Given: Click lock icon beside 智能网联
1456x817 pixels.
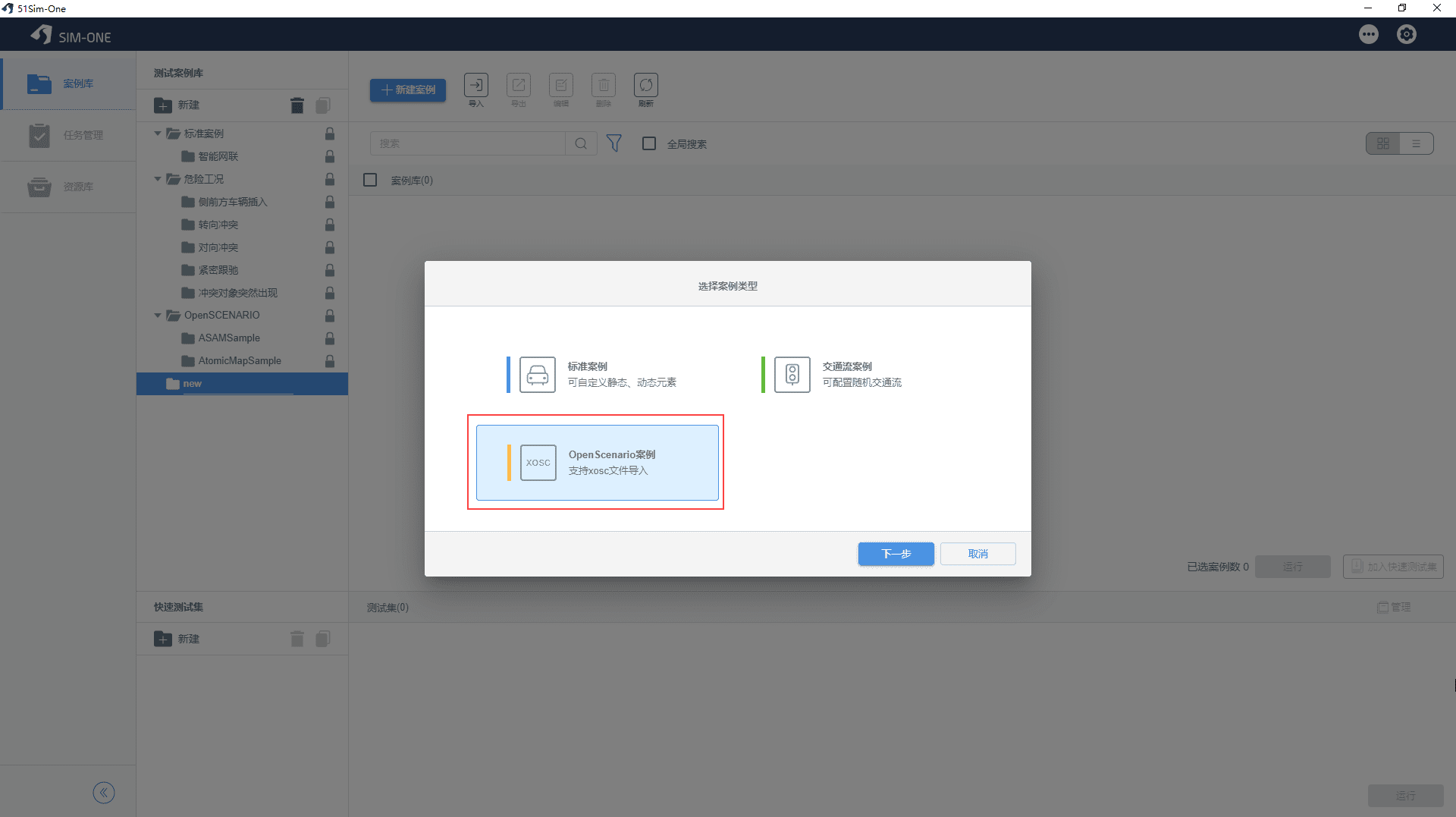Looking at the screenshot, I should point(330,156).
